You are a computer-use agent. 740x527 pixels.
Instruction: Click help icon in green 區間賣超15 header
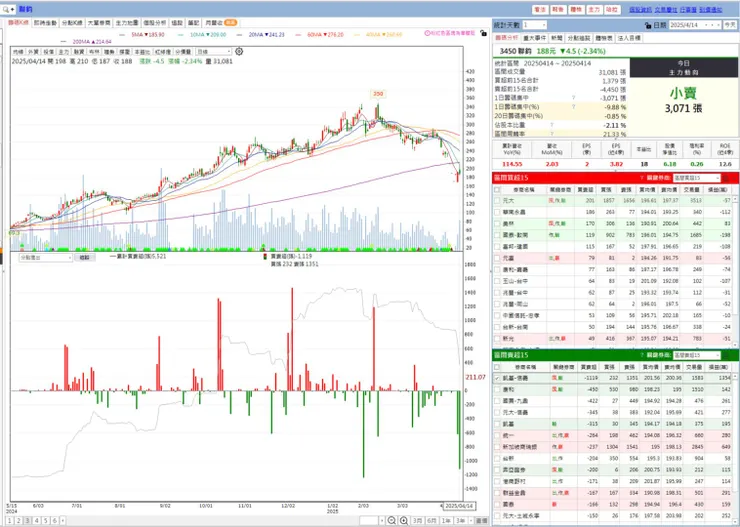point(642,355)
